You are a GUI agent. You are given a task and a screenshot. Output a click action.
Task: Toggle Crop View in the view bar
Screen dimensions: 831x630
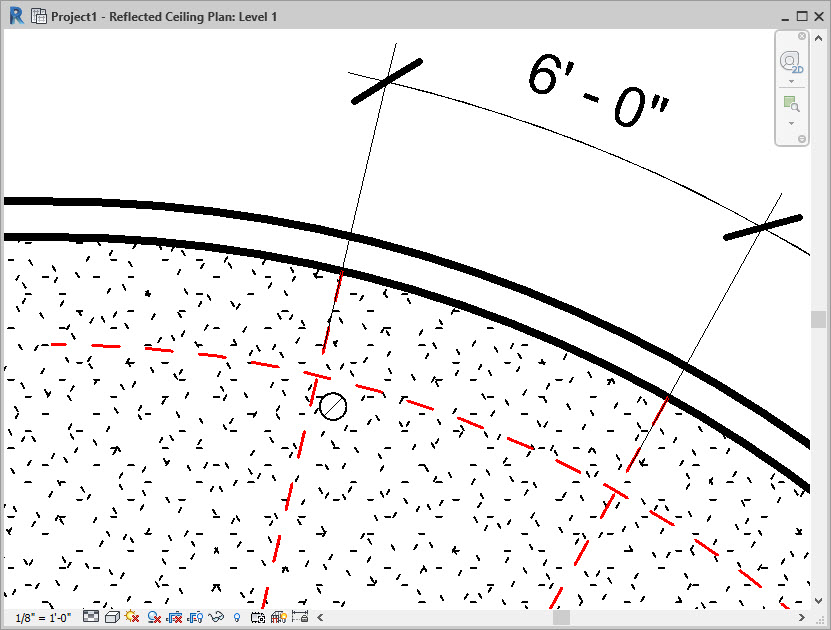point(174,618)
